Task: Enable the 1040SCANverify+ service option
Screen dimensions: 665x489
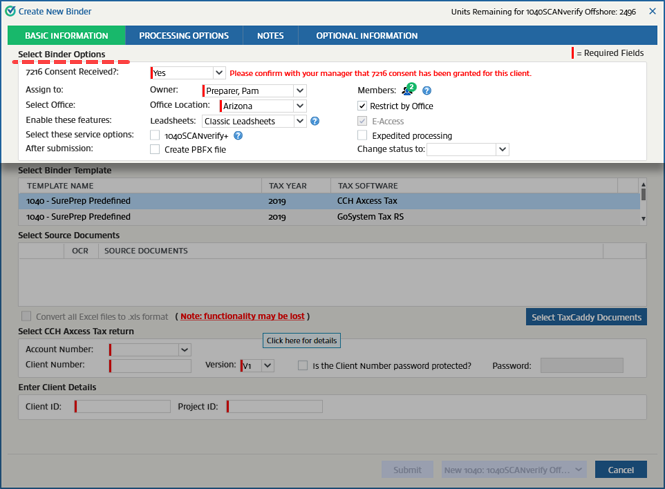Action: pyautogui.click(x=155, y=135)
